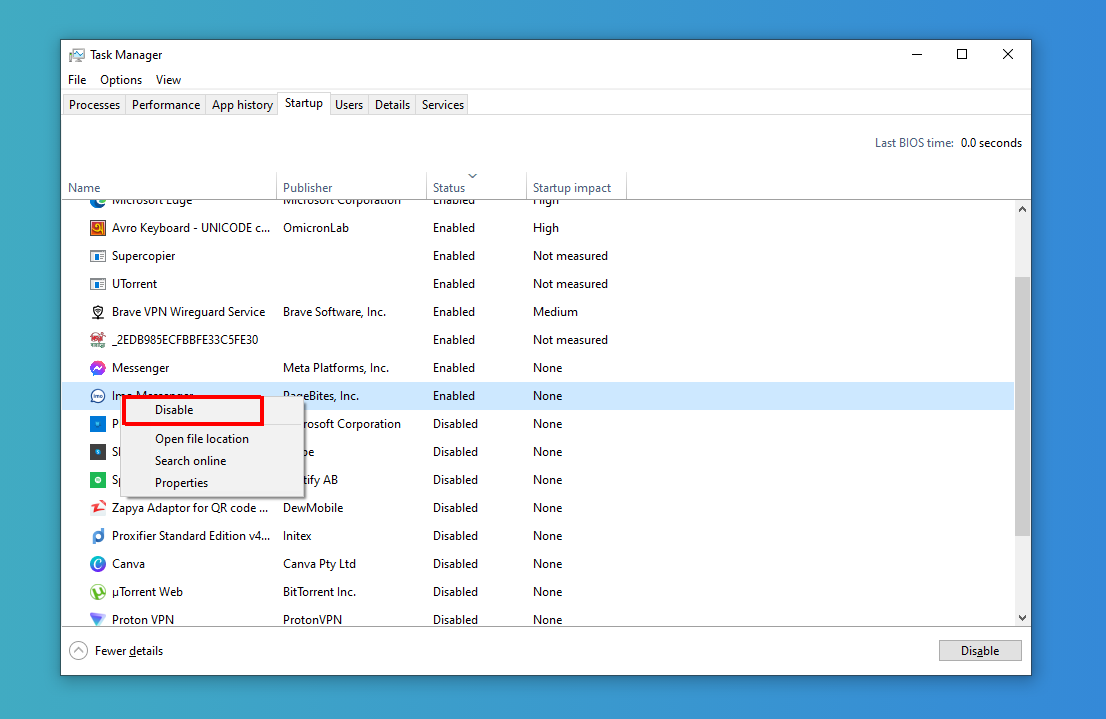Click Medium startup impact for Brave VPN
Viewport: 1106px width, 719px height.
pyautogui.click(x=555, y=312)
